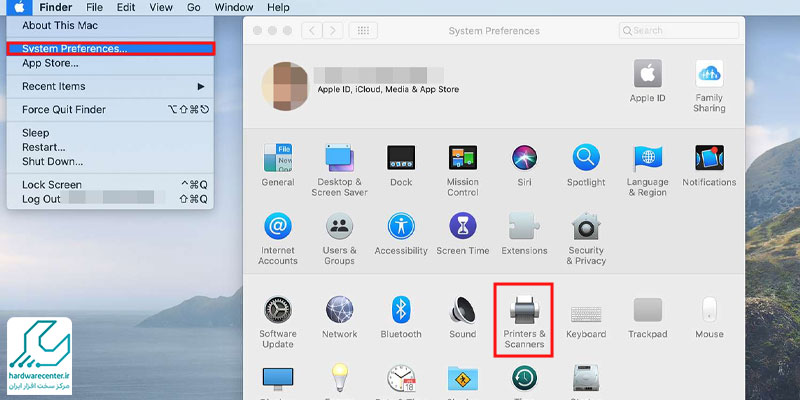Choose Sleep from Apple menu
Viewport: 800px width, 400px height.
point(110,133)
